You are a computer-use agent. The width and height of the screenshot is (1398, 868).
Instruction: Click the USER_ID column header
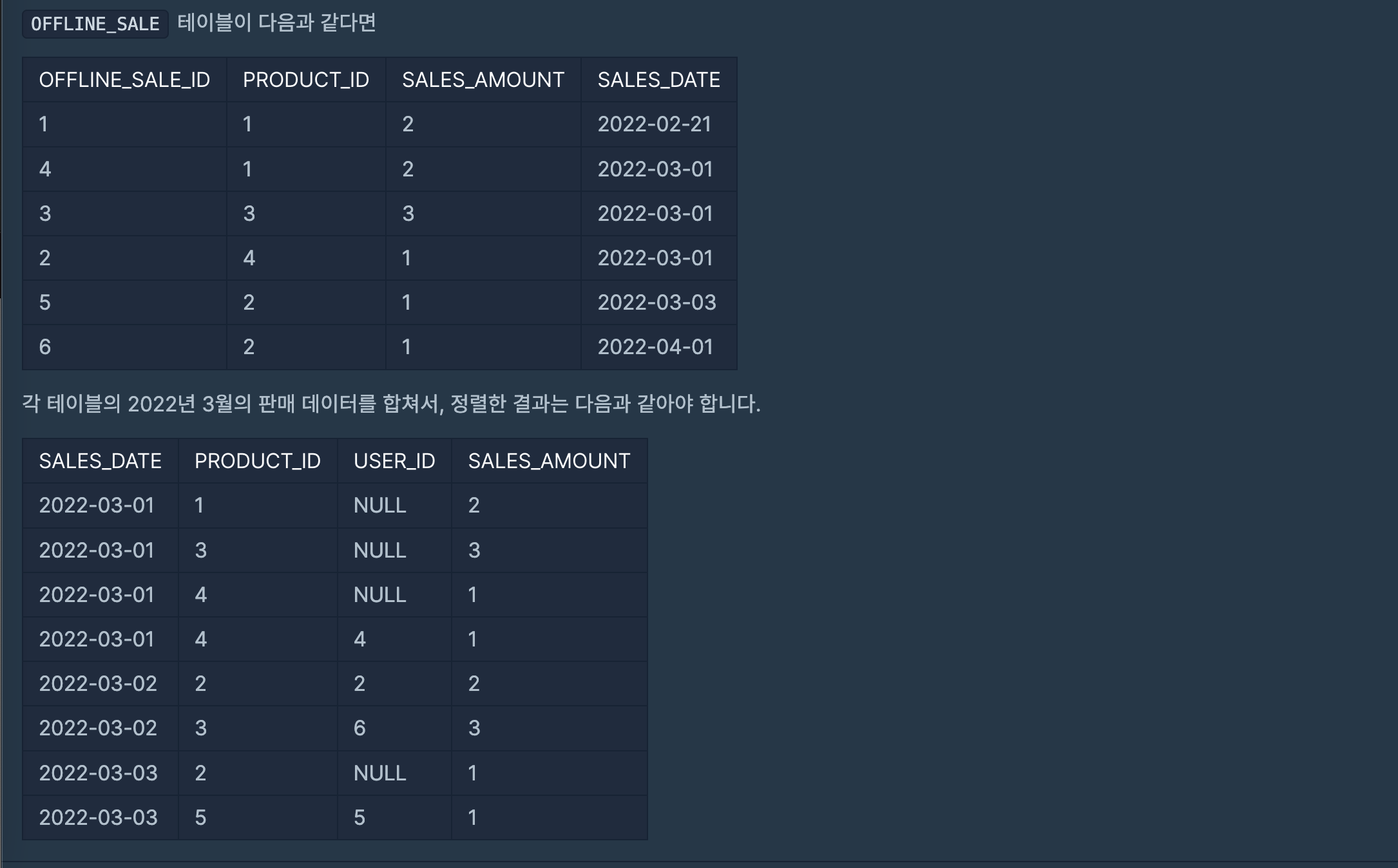click(394, 461)
